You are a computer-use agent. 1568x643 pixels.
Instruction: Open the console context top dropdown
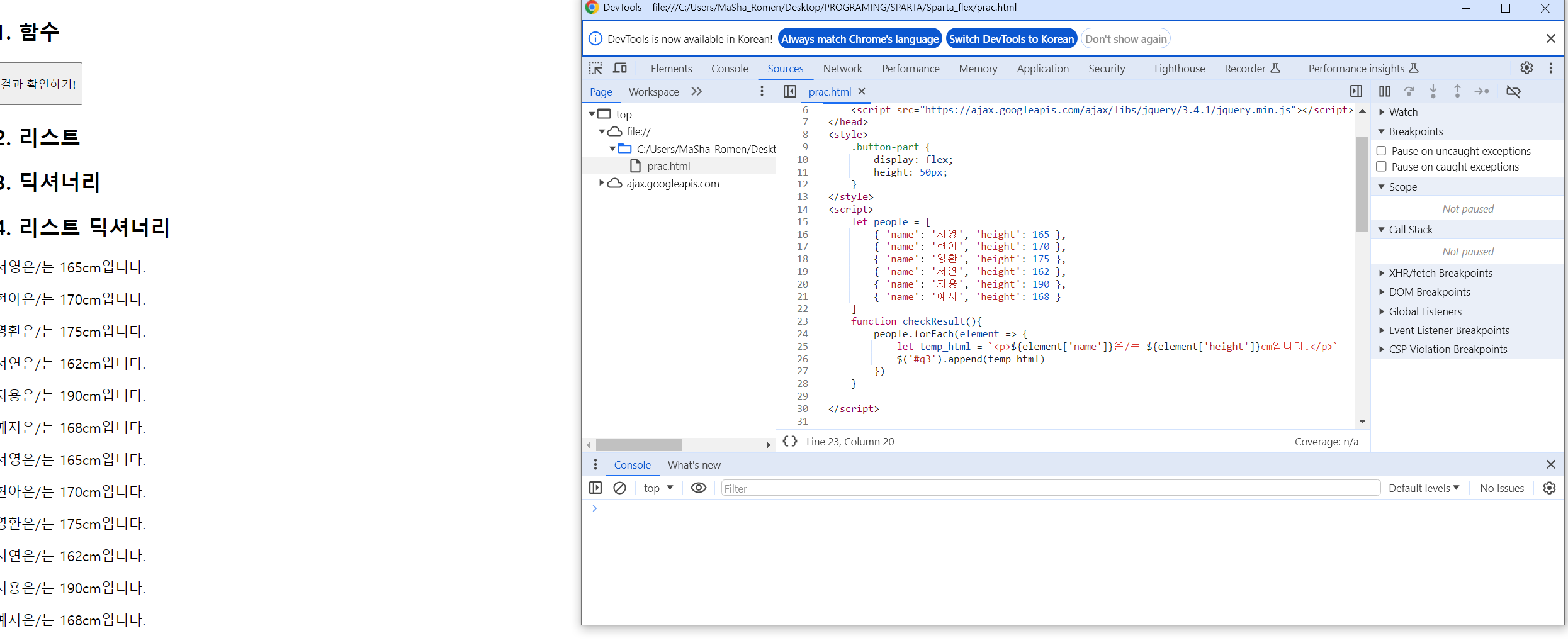click(x=658, y=488)
